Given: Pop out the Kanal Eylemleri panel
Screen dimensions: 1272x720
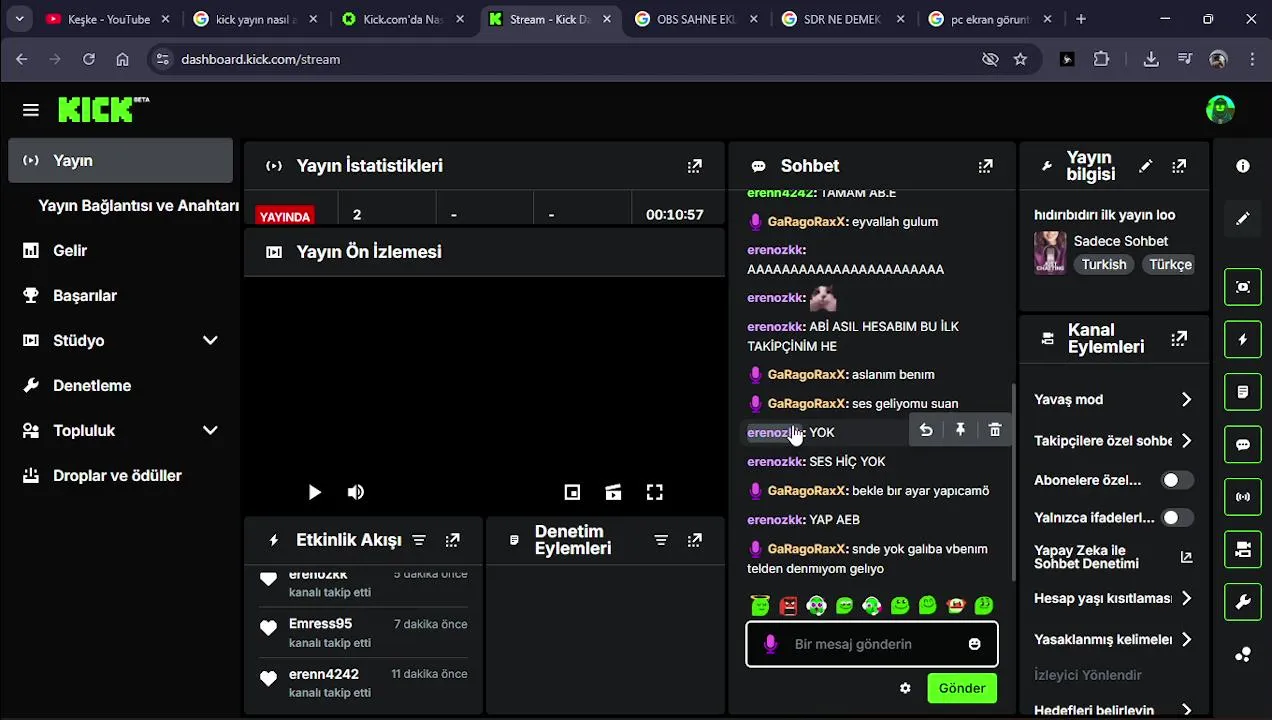Looking at the screenshot, I should [1179, 338].
